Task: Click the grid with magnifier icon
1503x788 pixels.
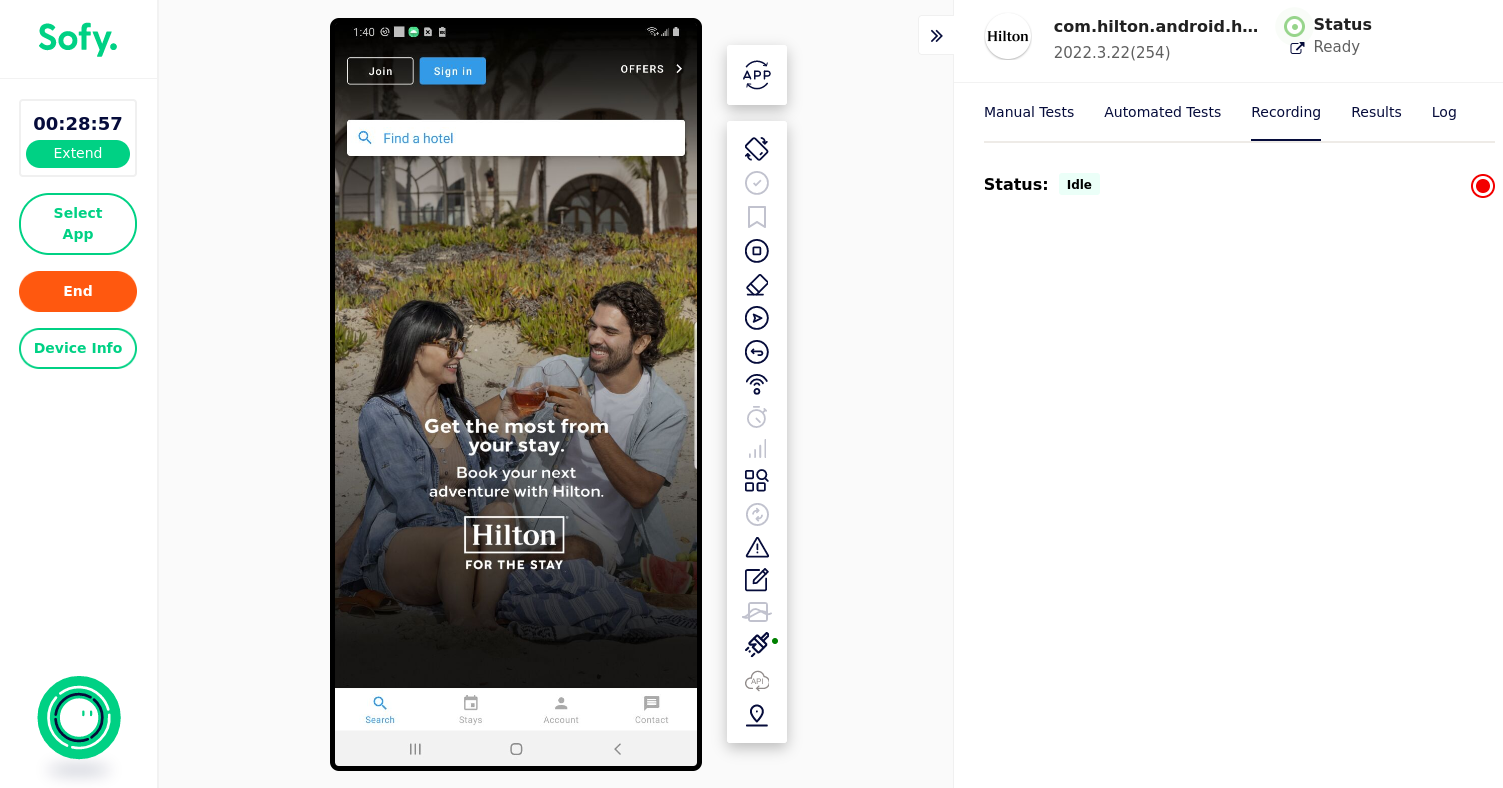Action: pos(757,481)
